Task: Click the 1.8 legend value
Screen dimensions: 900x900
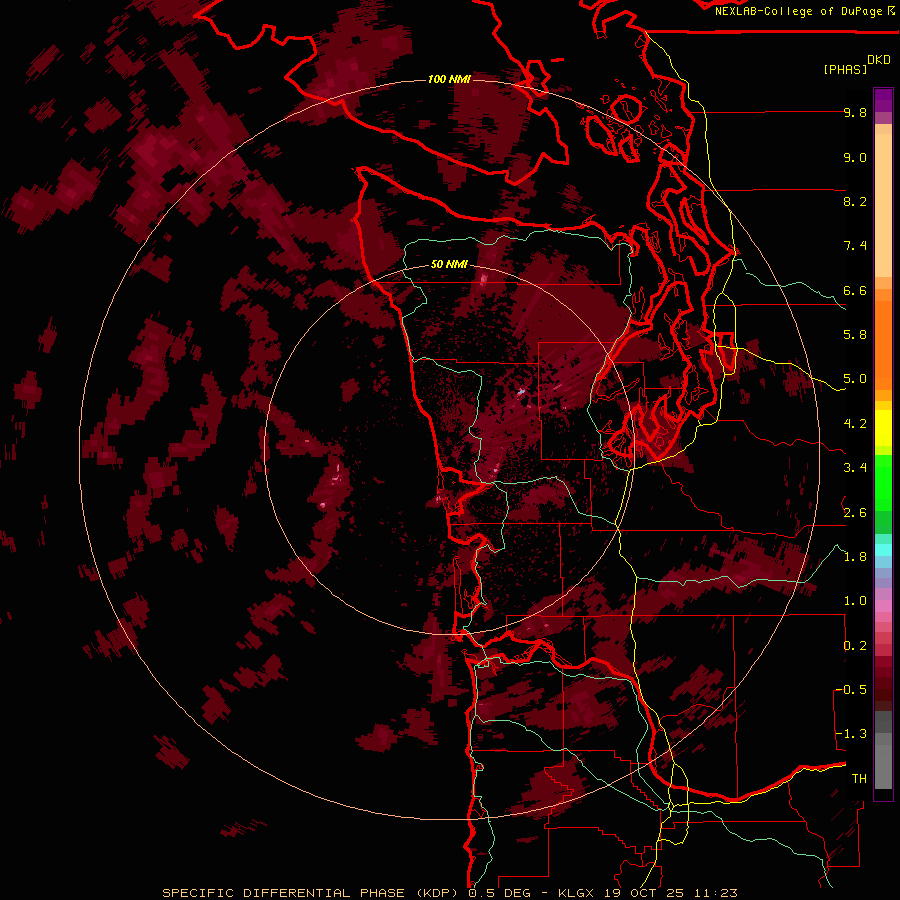Action: (855, 556)
